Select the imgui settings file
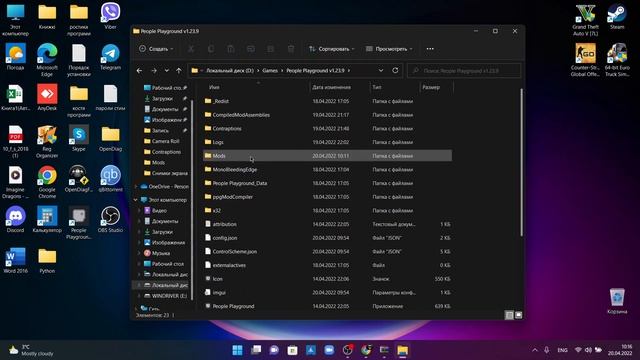This screenshot has width=640, height=360. [x=327, y=293]
